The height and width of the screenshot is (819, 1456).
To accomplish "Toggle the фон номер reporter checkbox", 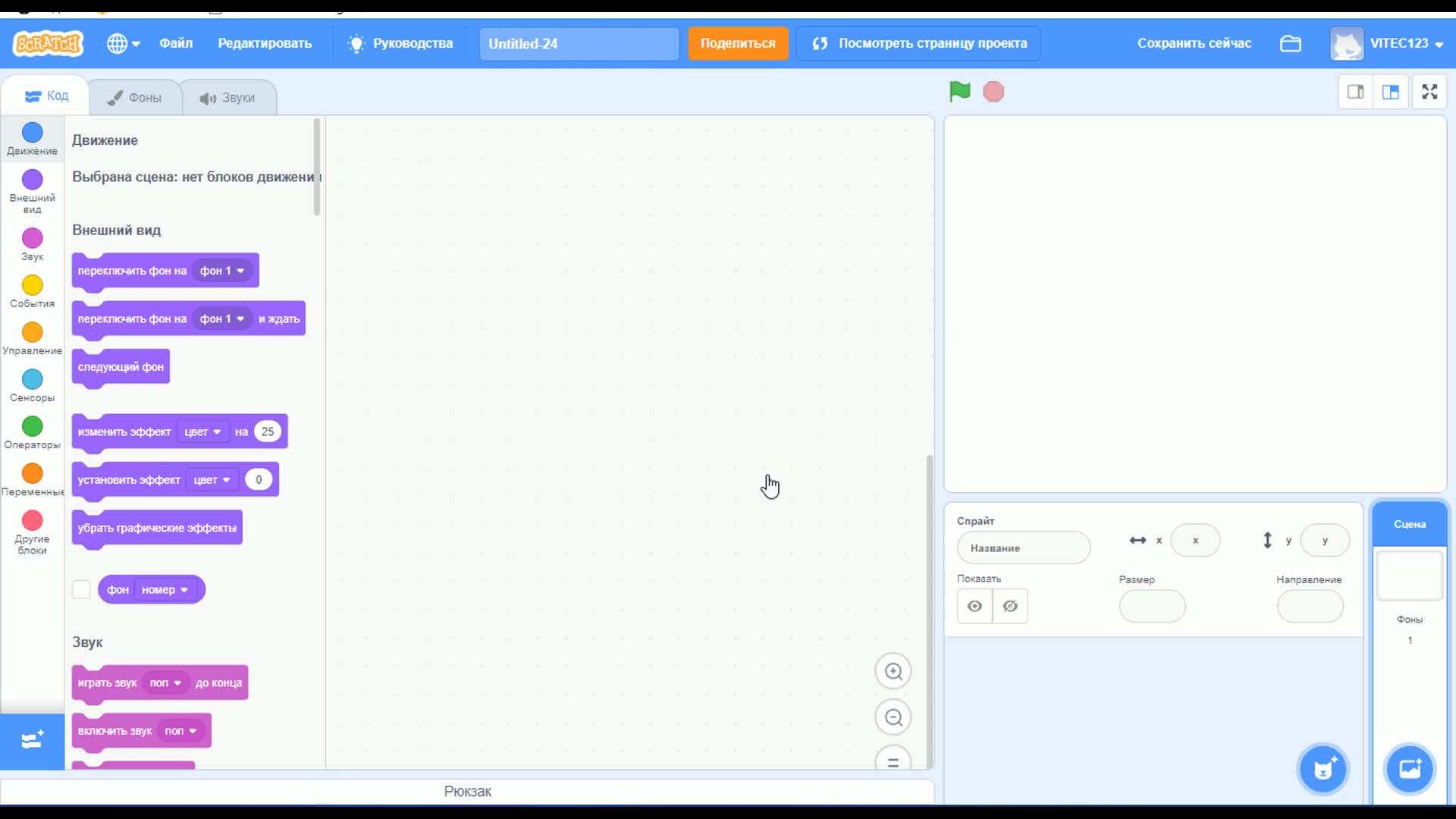I will (x=81, y=589).
